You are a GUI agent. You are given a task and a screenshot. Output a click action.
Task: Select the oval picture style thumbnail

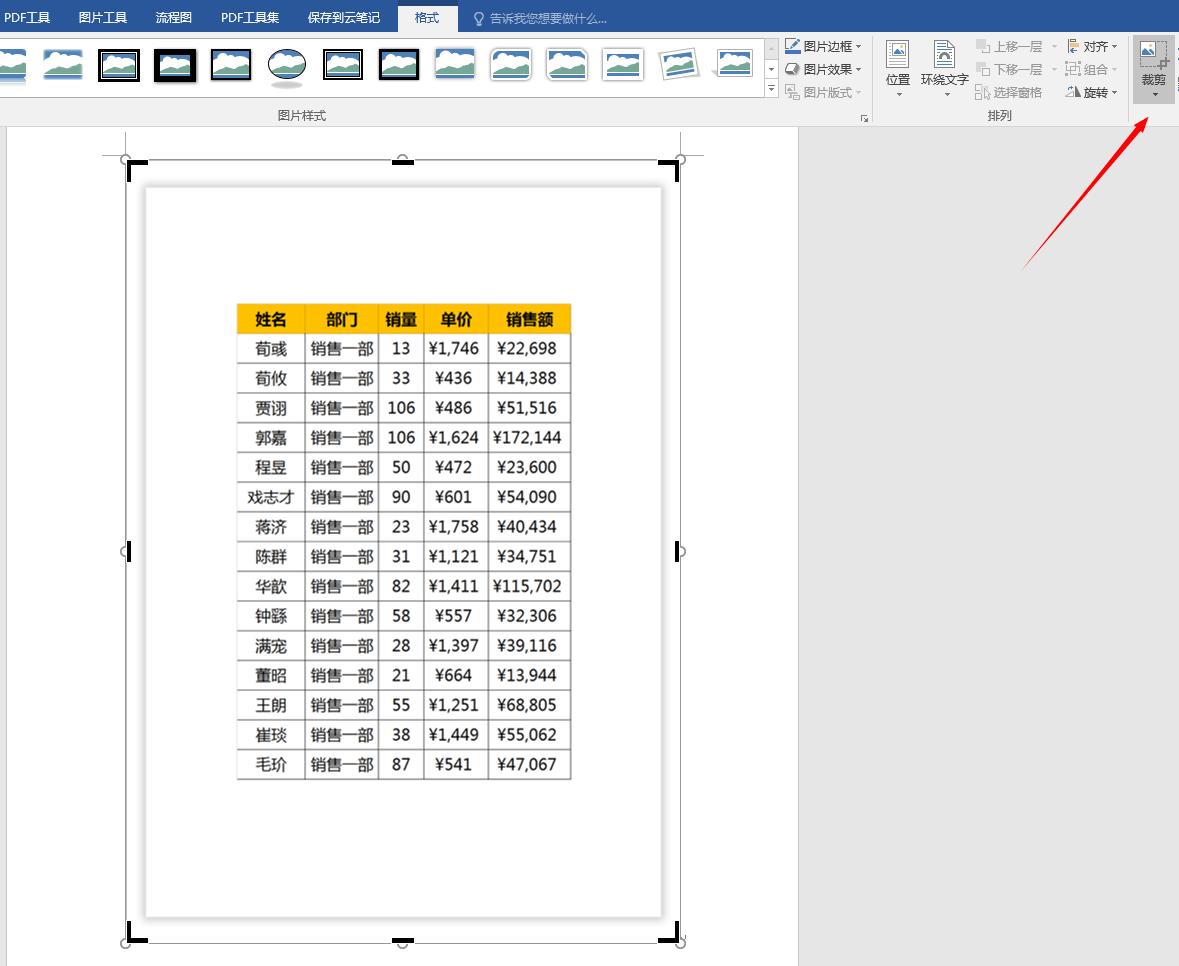coord(286,65)
